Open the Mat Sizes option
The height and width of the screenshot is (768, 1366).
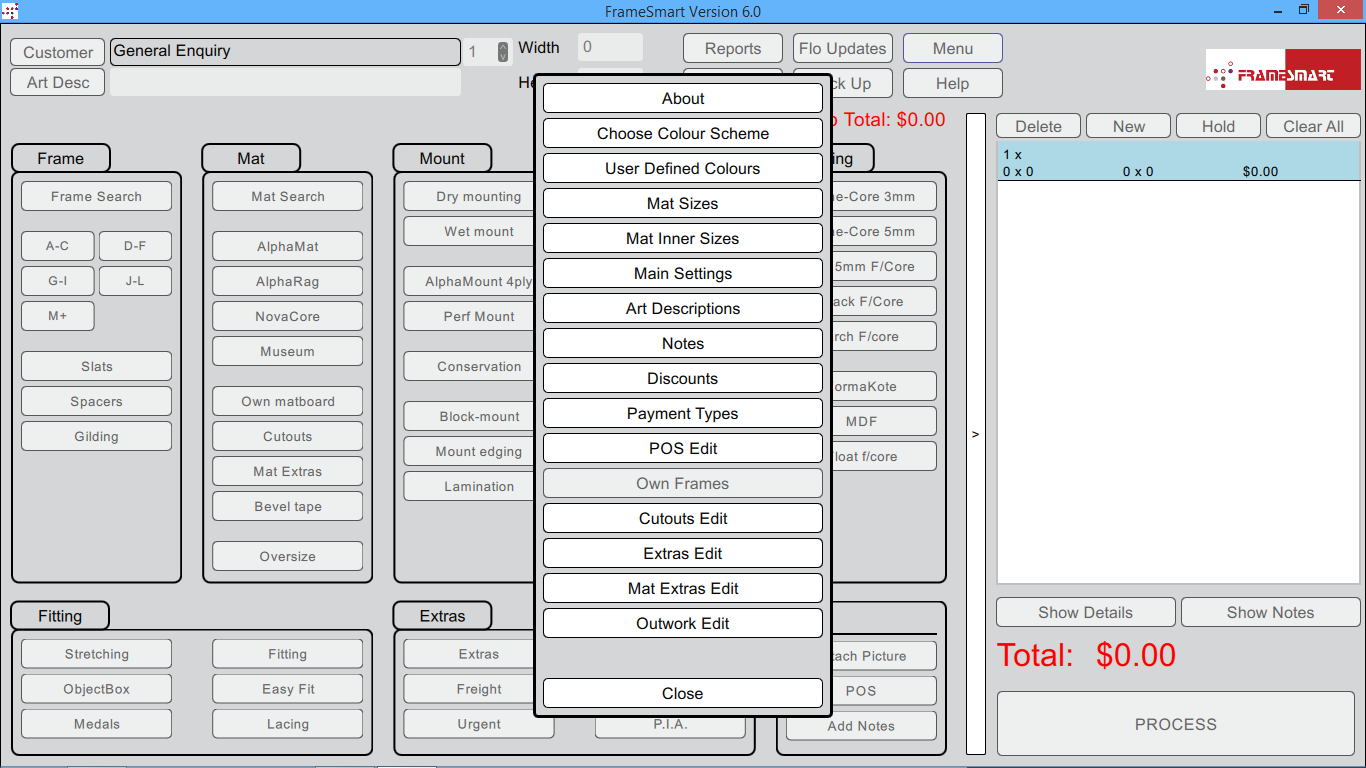click(x=683, y=203)
